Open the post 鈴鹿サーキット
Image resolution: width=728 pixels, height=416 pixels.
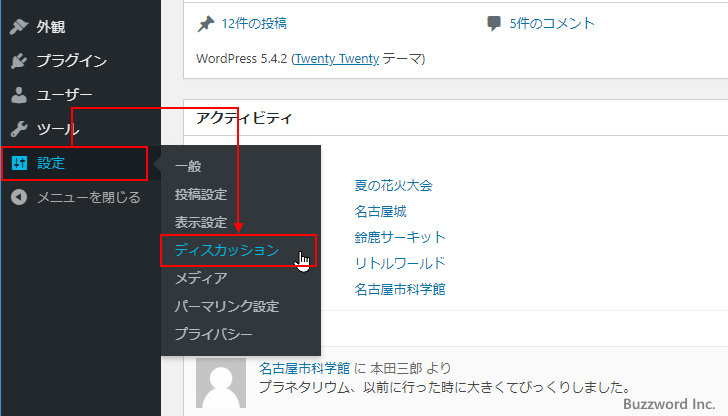(400, 238)
